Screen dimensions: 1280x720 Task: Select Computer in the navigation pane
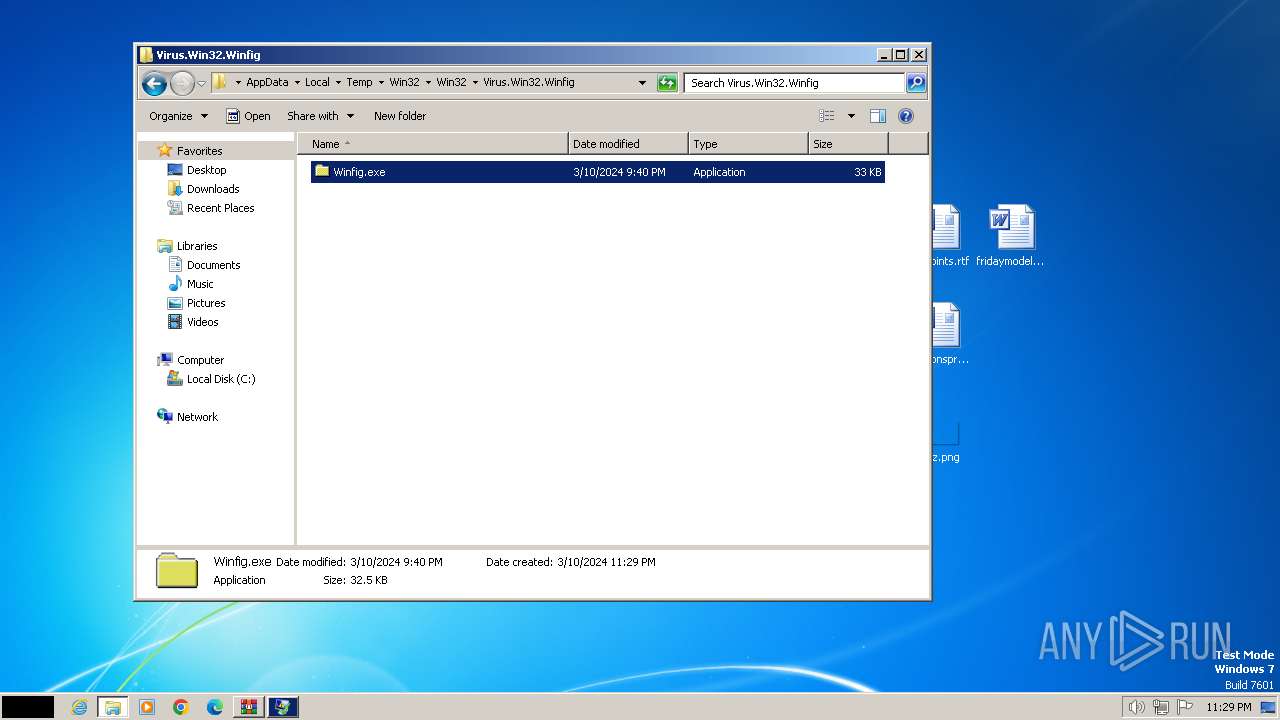point(200,360)
